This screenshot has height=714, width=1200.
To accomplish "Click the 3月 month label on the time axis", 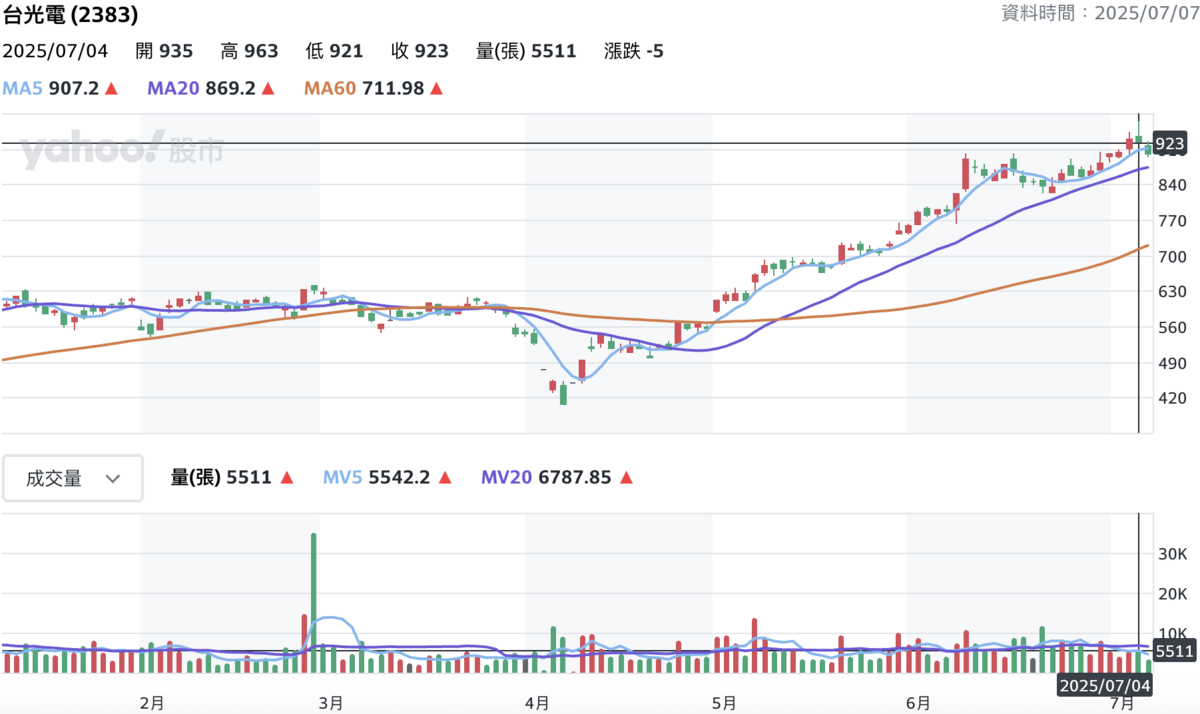I will (x=331, y=703).
